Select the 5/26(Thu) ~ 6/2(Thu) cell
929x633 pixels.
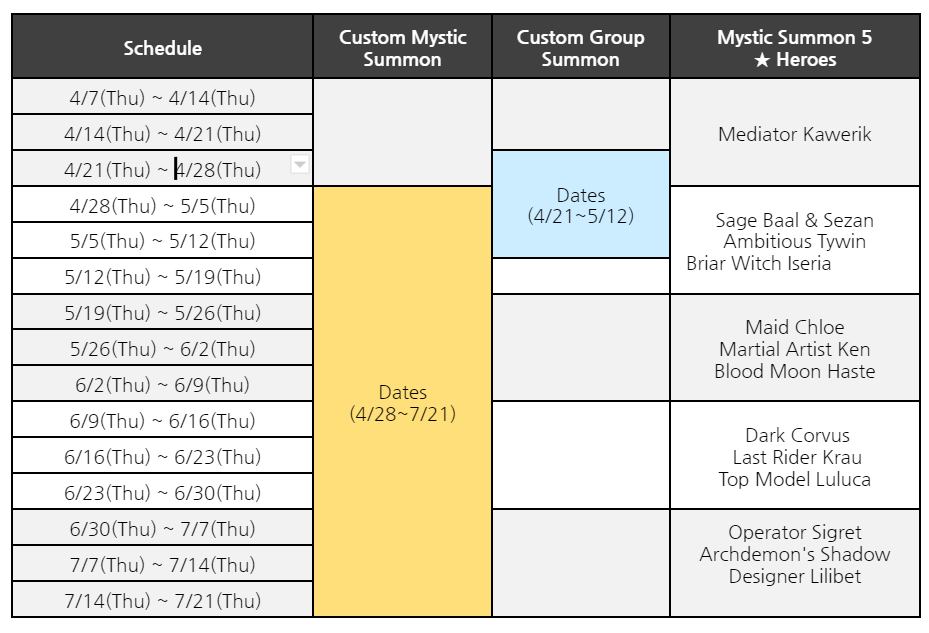[x=162, y=348]
